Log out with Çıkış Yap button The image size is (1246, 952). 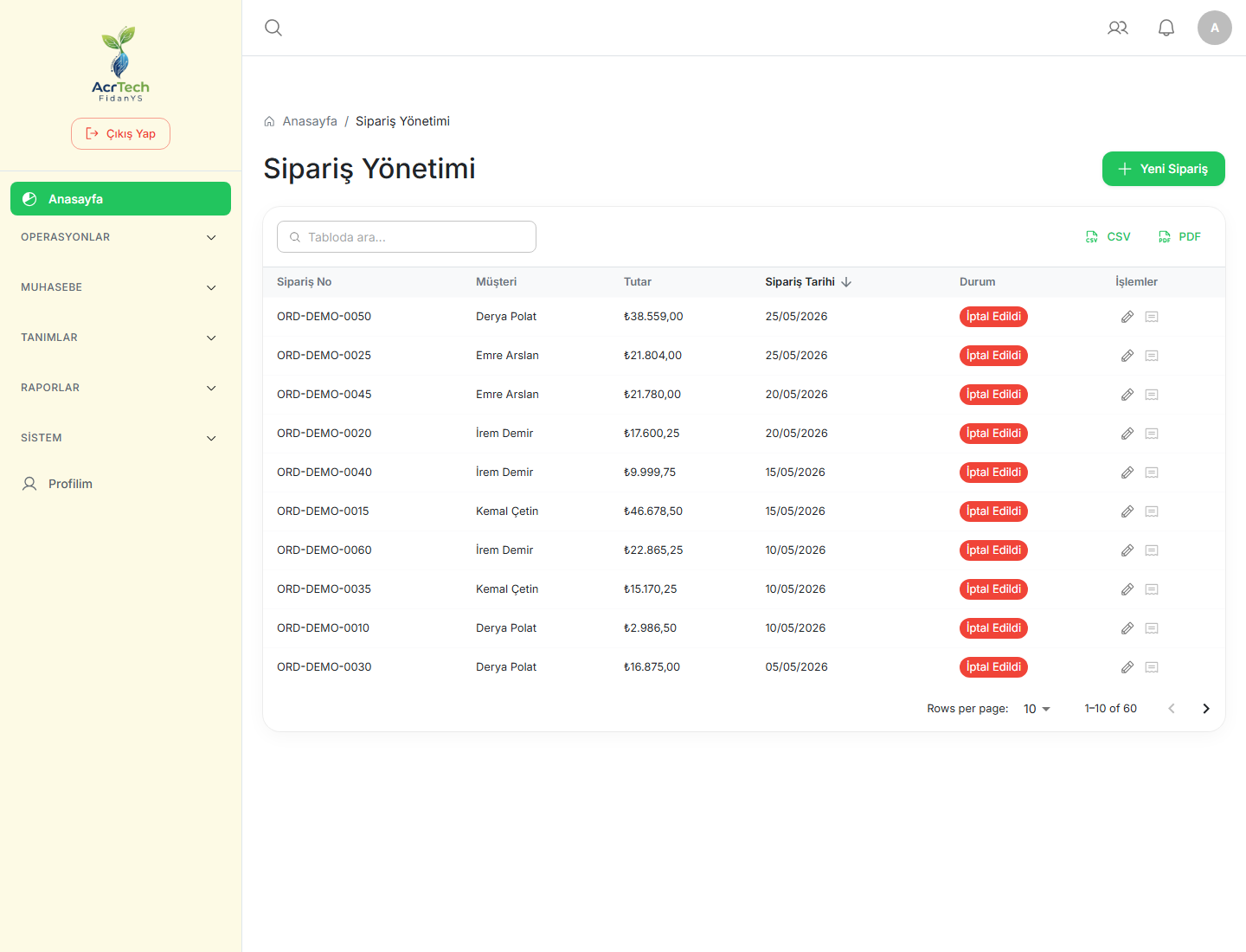click(x=120, y=133)
